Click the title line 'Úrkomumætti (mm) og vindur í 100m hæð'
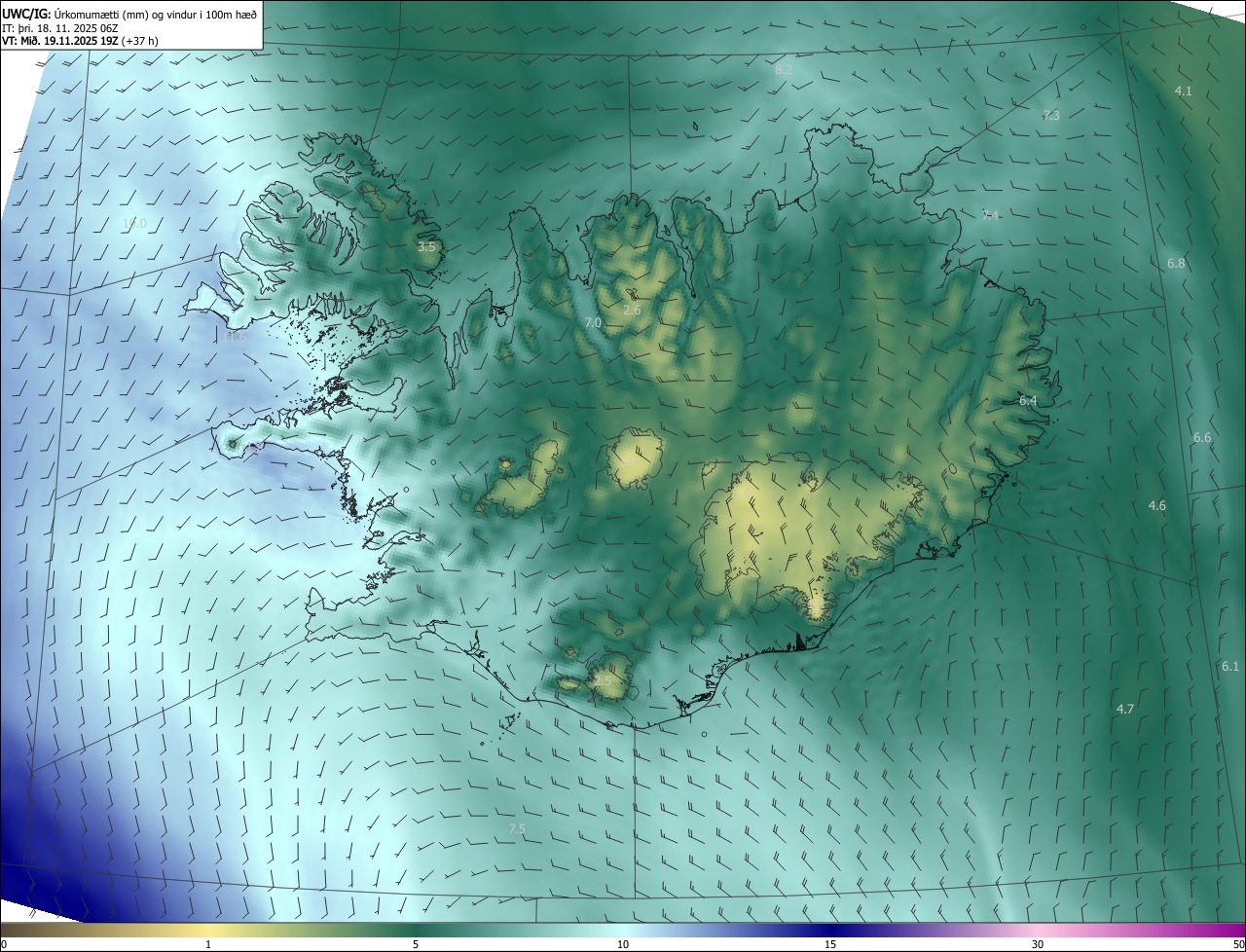The image size is (1246, 952). [155, 14]
